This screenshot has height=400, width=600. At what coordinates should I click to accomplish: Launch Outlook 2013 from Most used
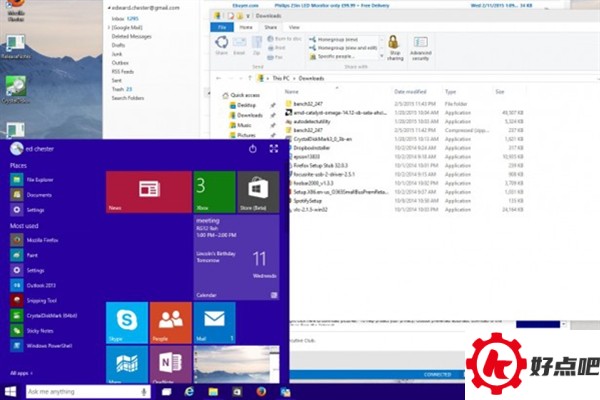click(33, 285)
